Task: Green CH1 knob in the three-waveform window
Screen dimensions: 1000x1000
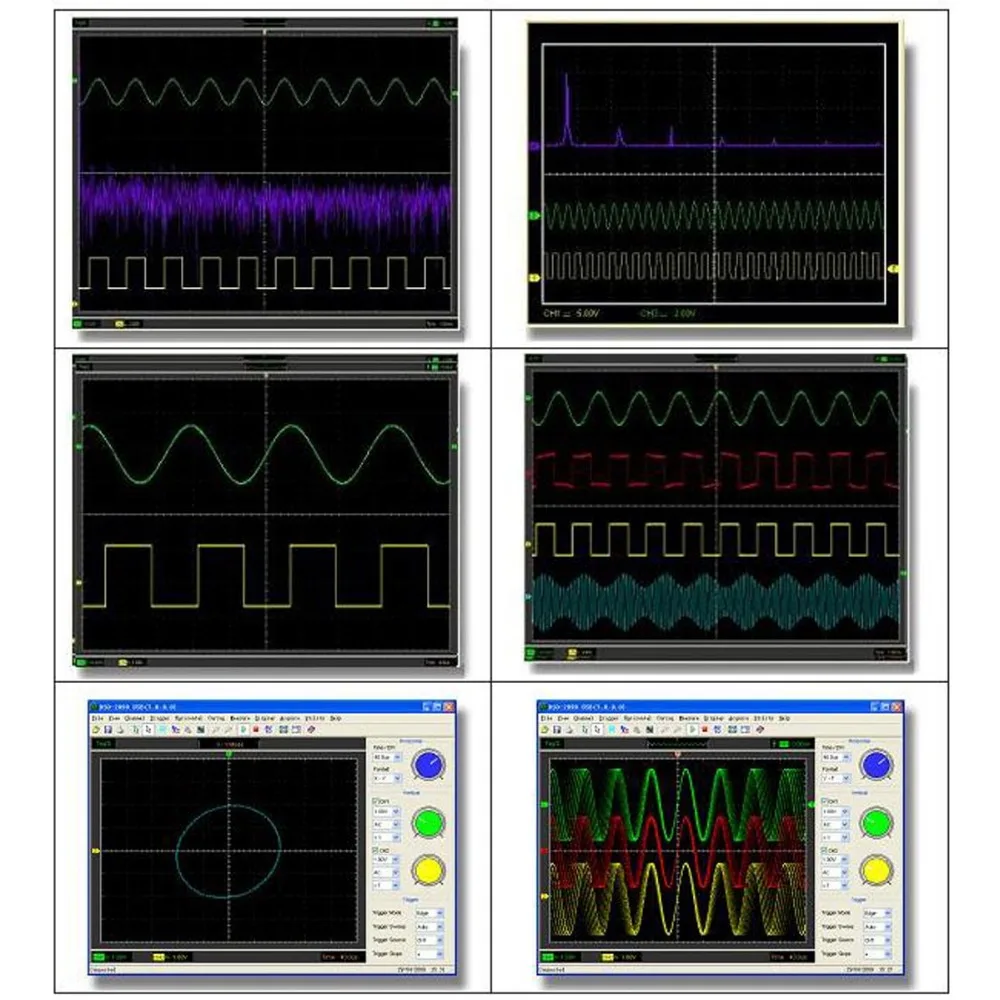Action: point(876,823)
